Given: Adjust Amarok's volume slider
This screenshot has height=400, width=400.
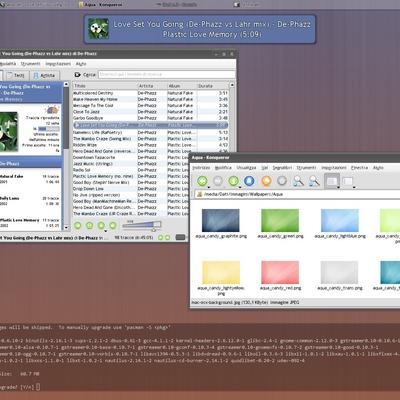Looking at the screenshot, I should coord(141,224).
